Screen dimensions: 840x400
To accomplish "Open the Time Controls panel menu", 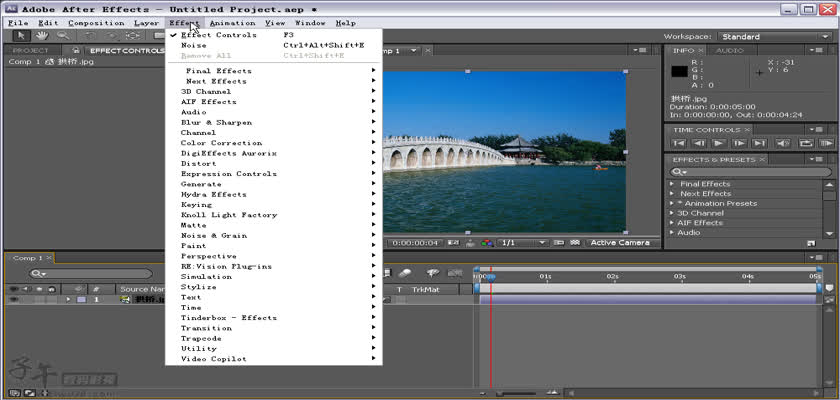I will click(x=815, y=130).
